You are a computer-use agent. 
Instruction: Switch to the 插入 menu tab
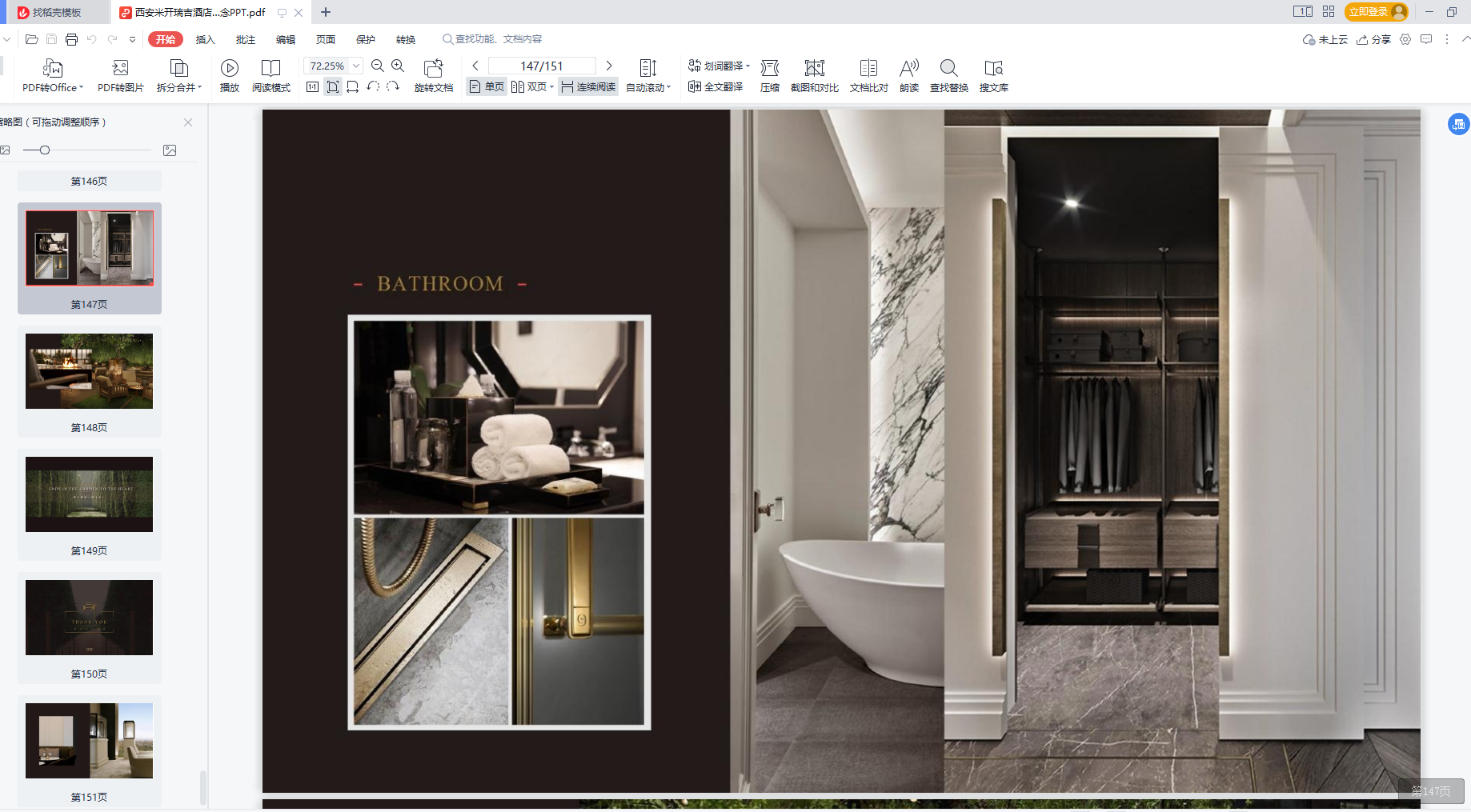pos(206,40)
